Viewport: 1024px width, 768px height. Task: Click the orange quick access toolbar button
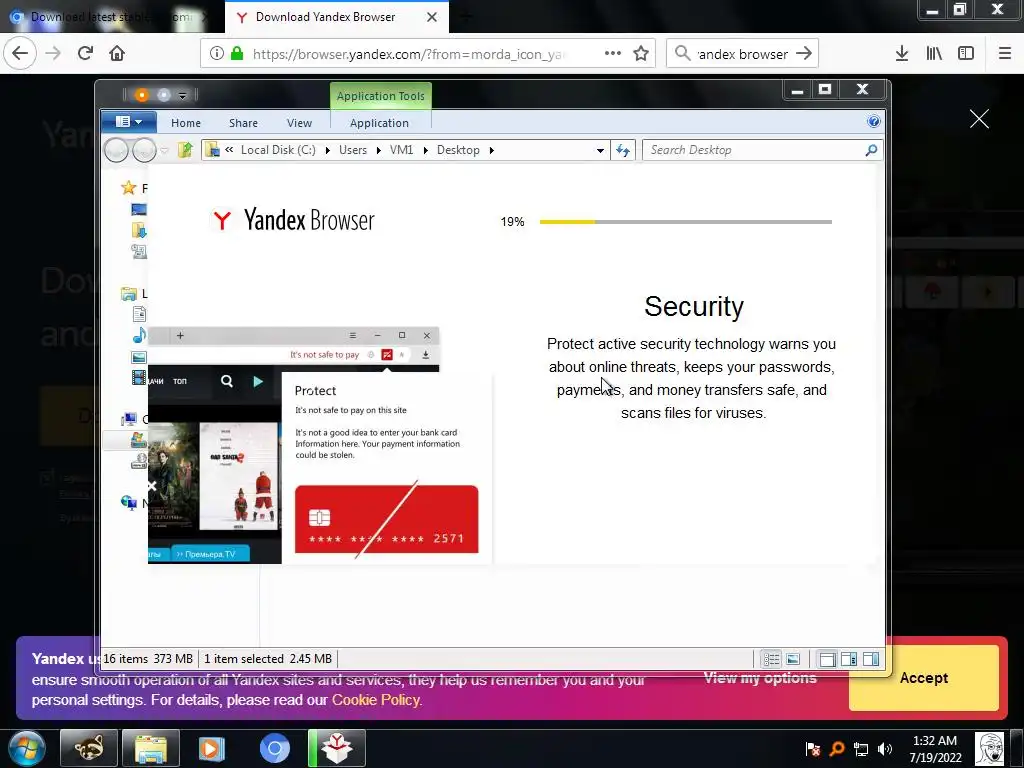142,95
